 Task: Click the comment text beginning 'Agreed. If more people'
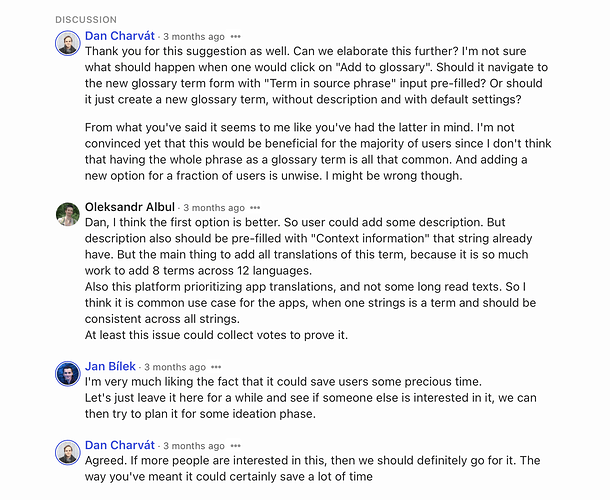(x=312, y=468)
